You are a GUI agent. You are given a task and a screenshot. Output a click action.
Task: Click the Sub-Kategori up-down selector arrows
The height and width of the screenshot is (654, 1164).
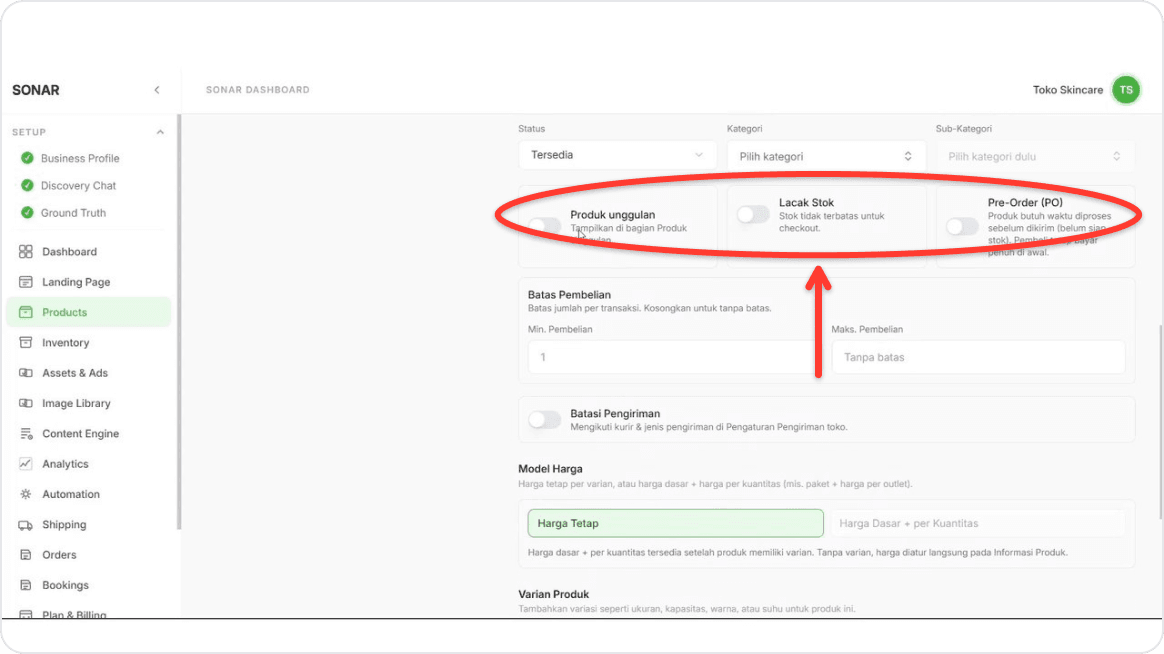1116,156
